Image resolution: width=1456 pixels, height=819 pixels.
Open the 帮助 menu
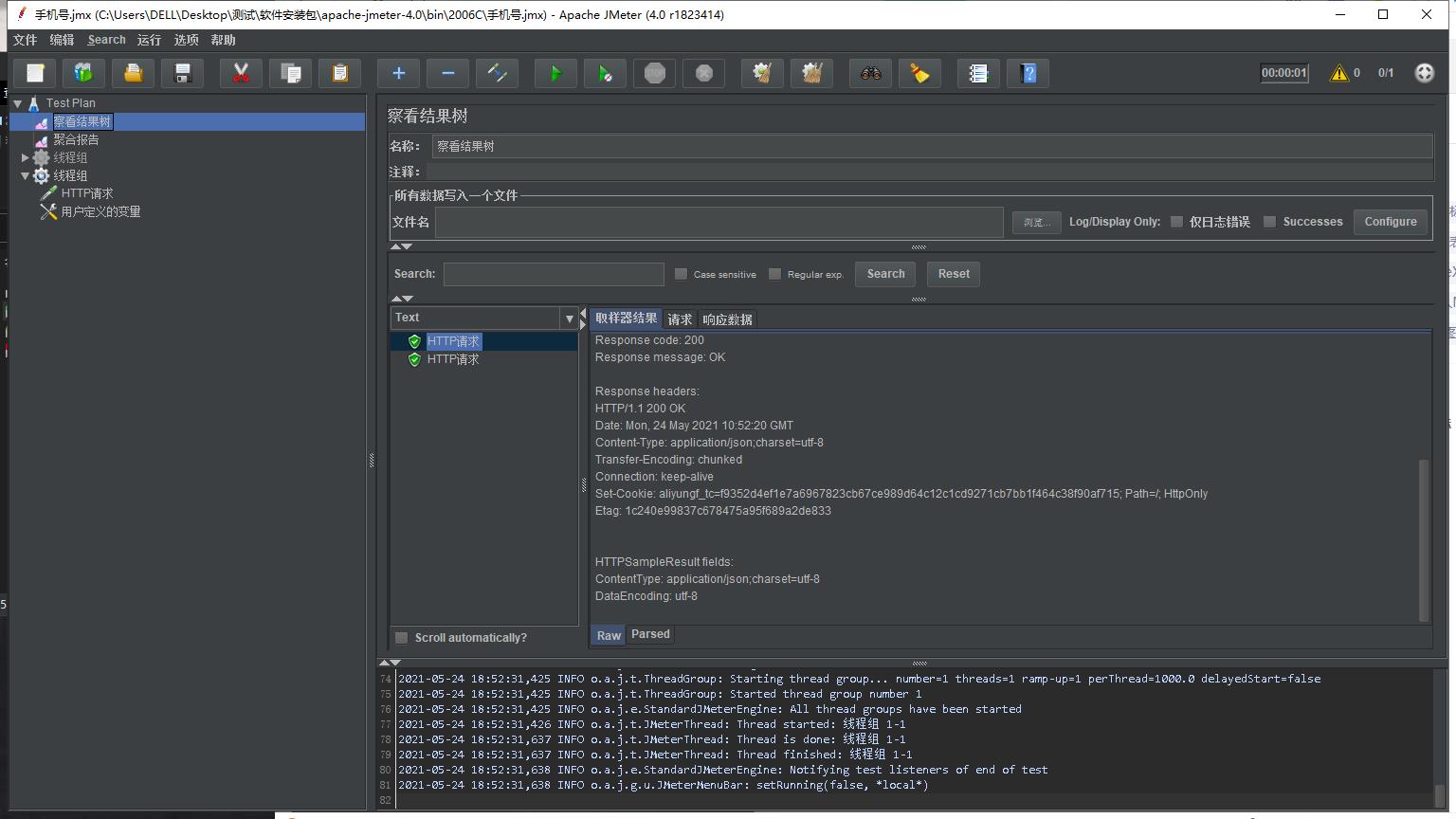click(223, 40)
